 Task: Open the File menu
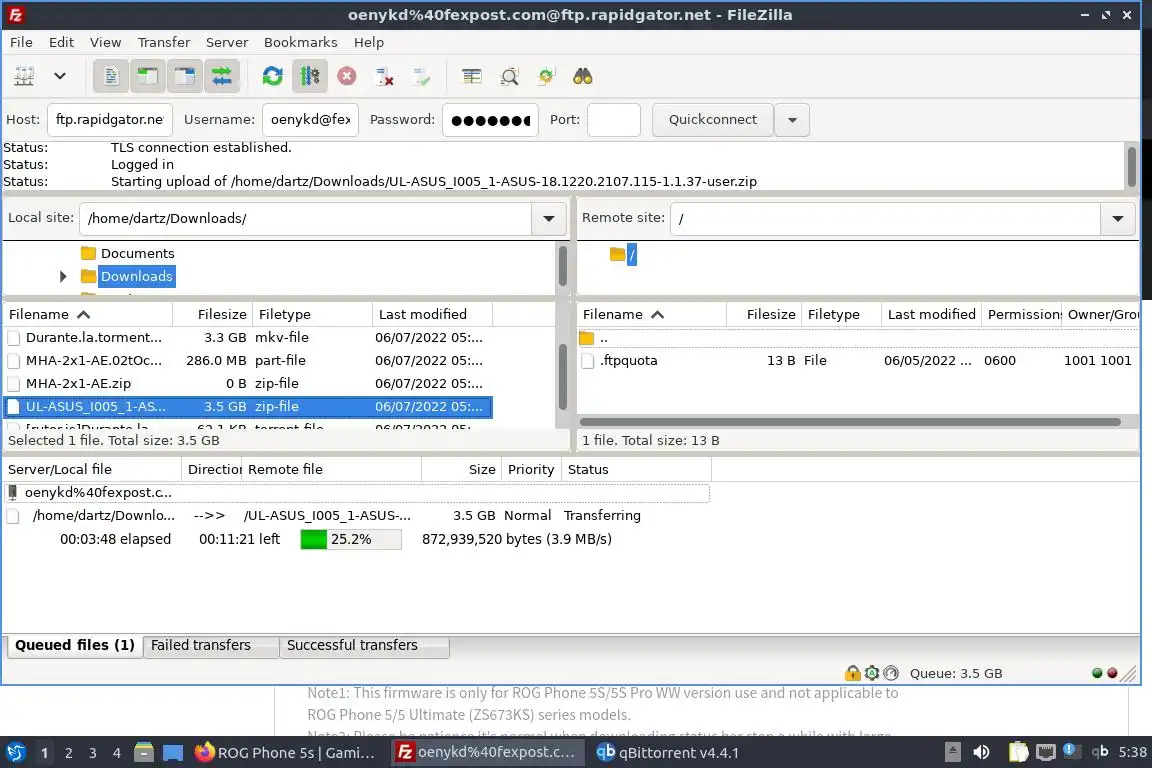point(21,42)
